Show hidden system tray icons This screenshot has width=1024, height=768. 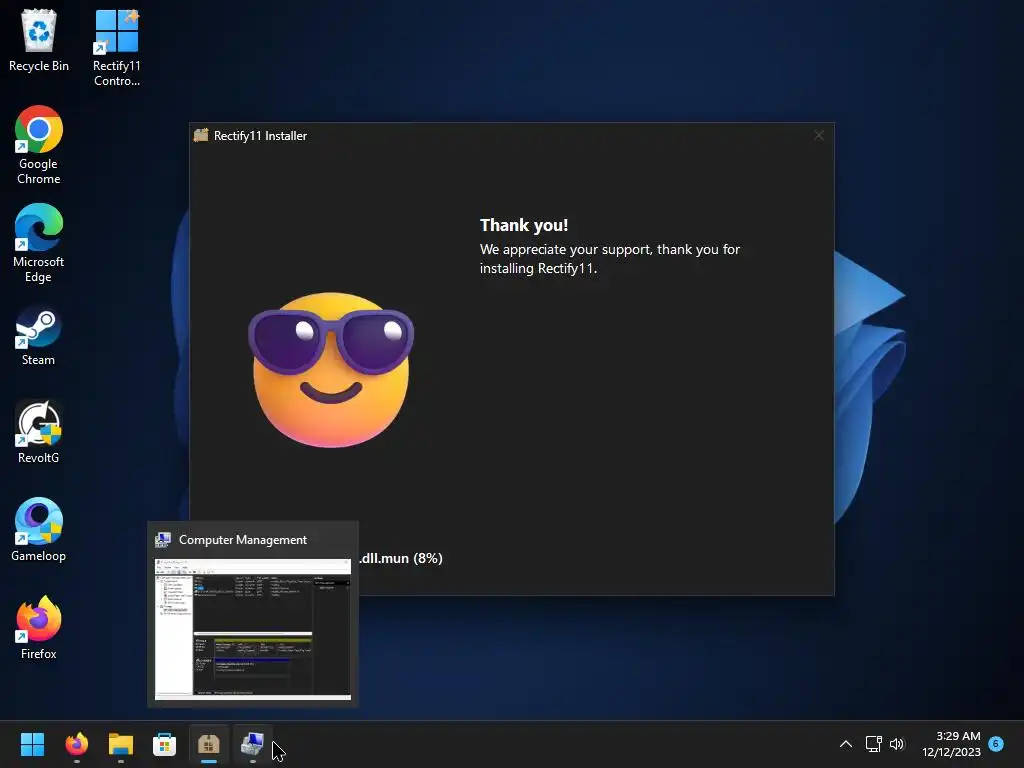point(846,744)
